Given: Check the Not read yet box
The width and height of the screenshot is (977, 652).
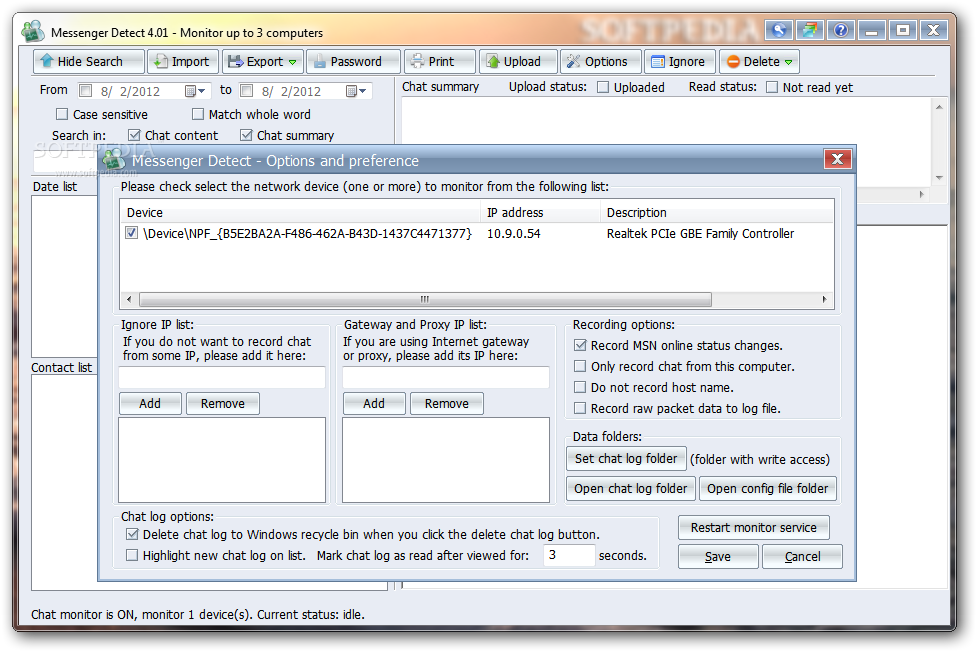Looking at the screenshot, I should [771, 87].
